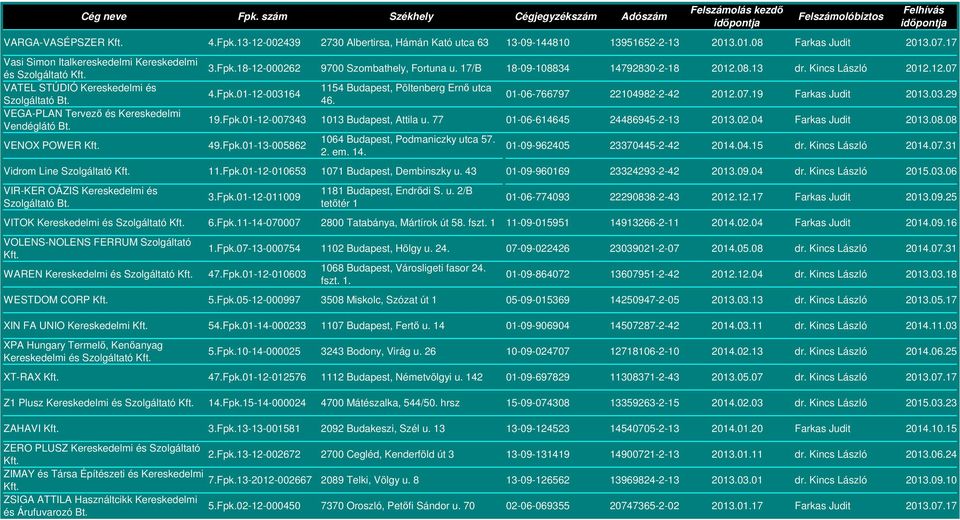The width and height of the screenshot is (960, 520).
Task: Select 'XPA Hungary Termelő' company cell
Action: click(x=83, y=352)
